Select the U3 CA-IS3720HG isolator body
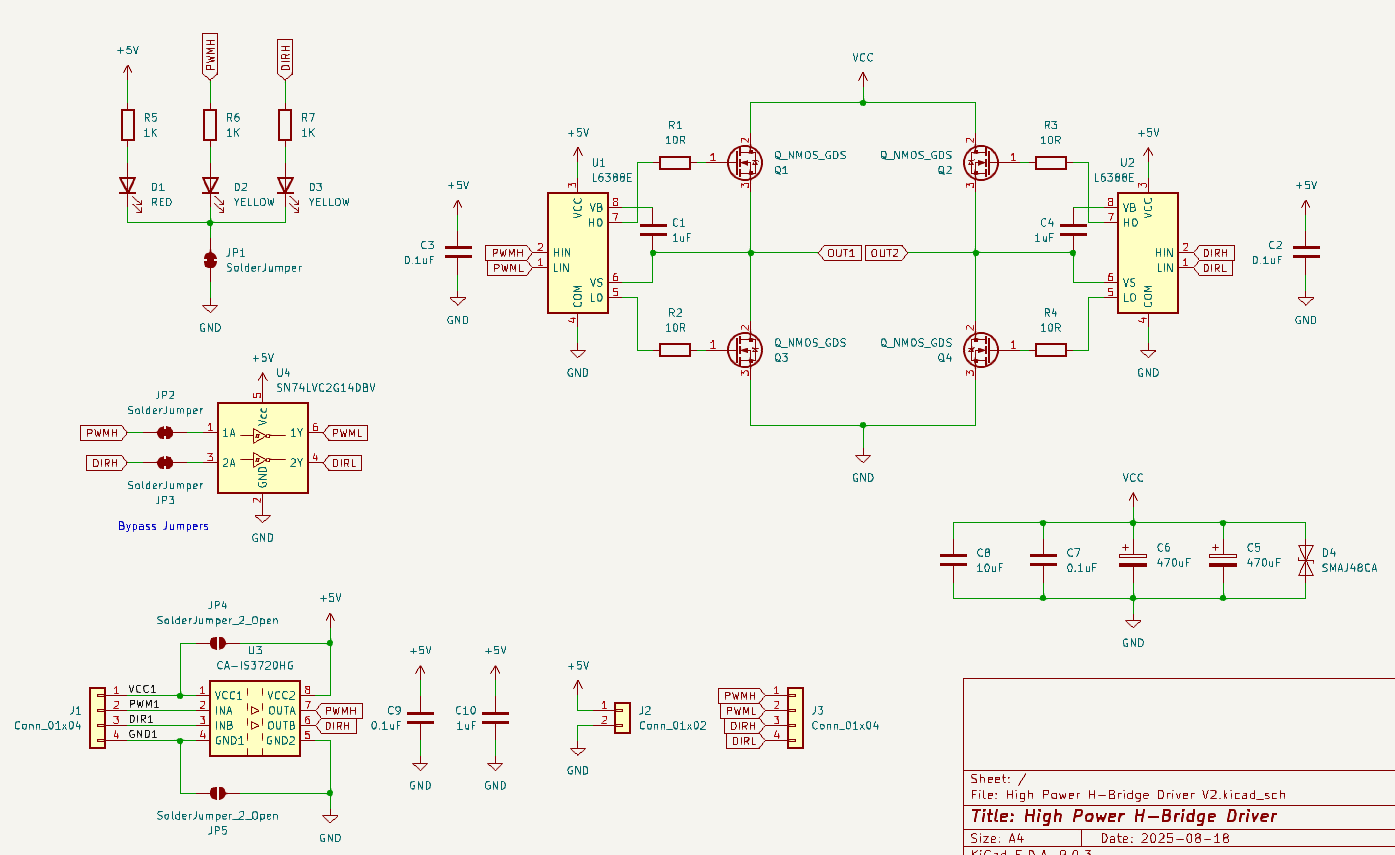The height and width of the screenshot is (855, 1395). [x=254, y=719]
